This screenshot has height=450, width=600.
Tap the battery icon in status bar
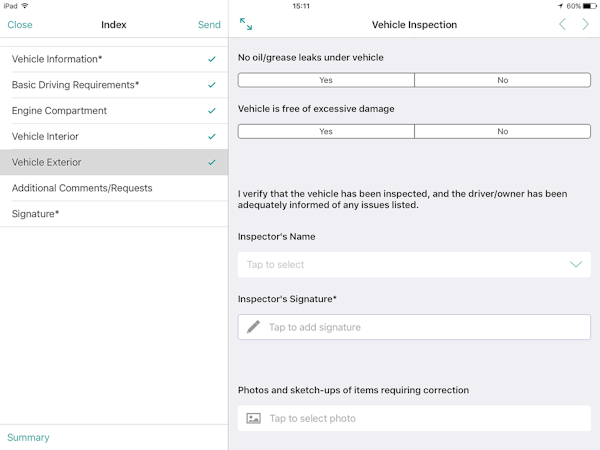click(x=589, y=6)
